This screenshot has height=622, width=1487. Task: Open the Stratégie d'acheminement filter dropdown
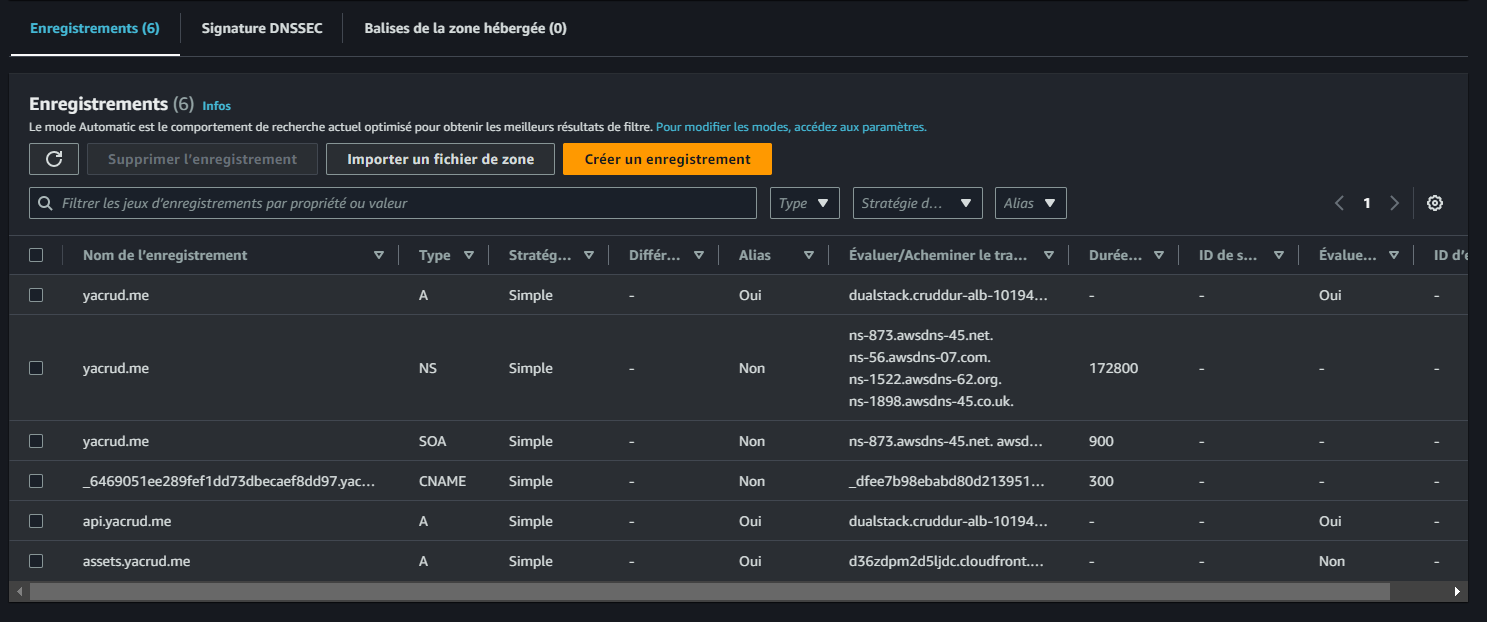(x=917, y=203)
